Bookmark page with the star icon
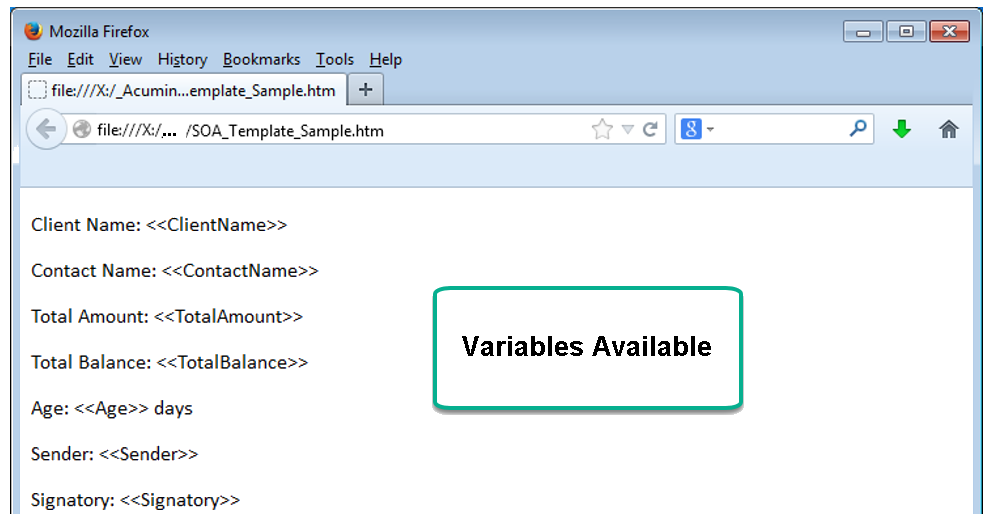Image resolution: width=988 pixels, height=522 pixels. 602,129
